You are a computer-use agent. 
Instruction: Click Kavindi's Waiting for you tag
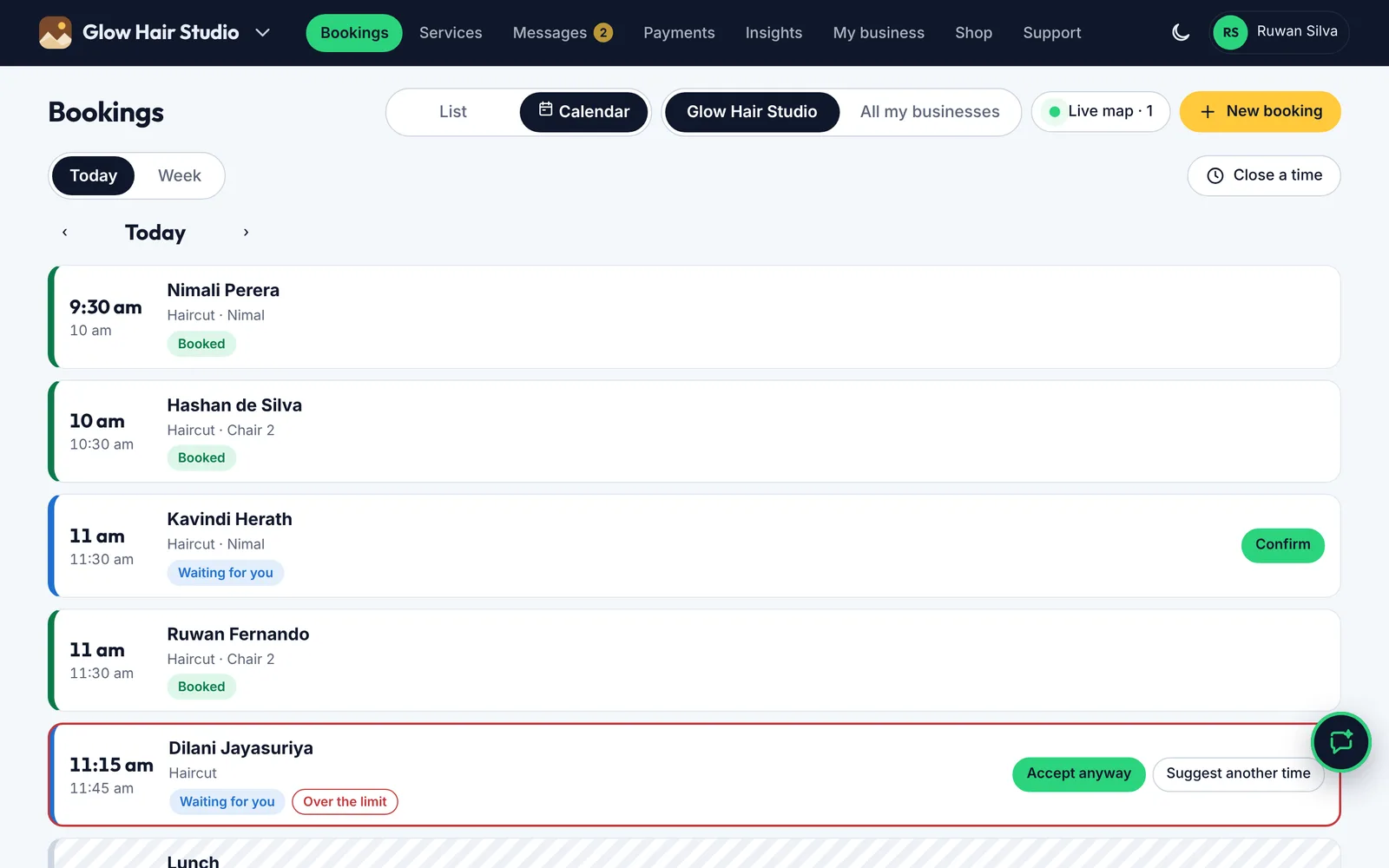pyautogui.click(x=226, y=573)
